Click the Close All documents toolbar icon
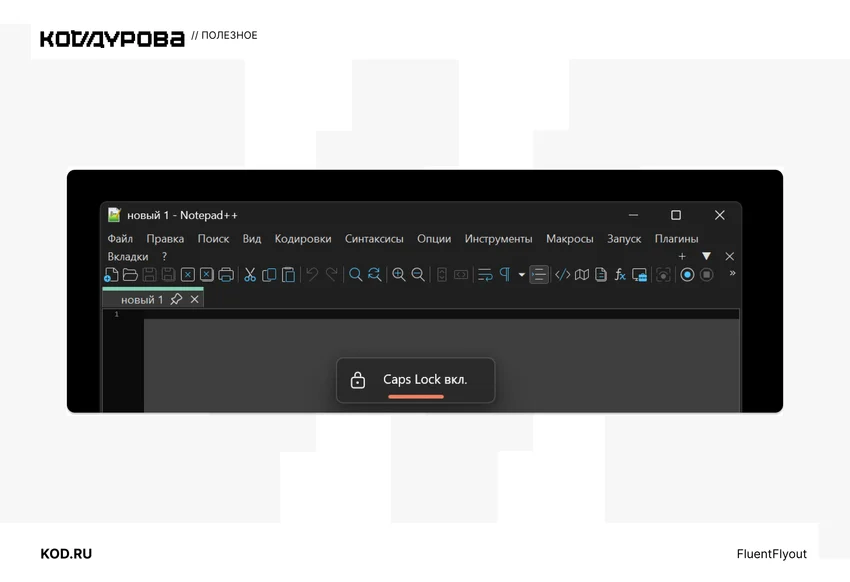The width and height of the screenshot is (850, 582). point(207,275)
